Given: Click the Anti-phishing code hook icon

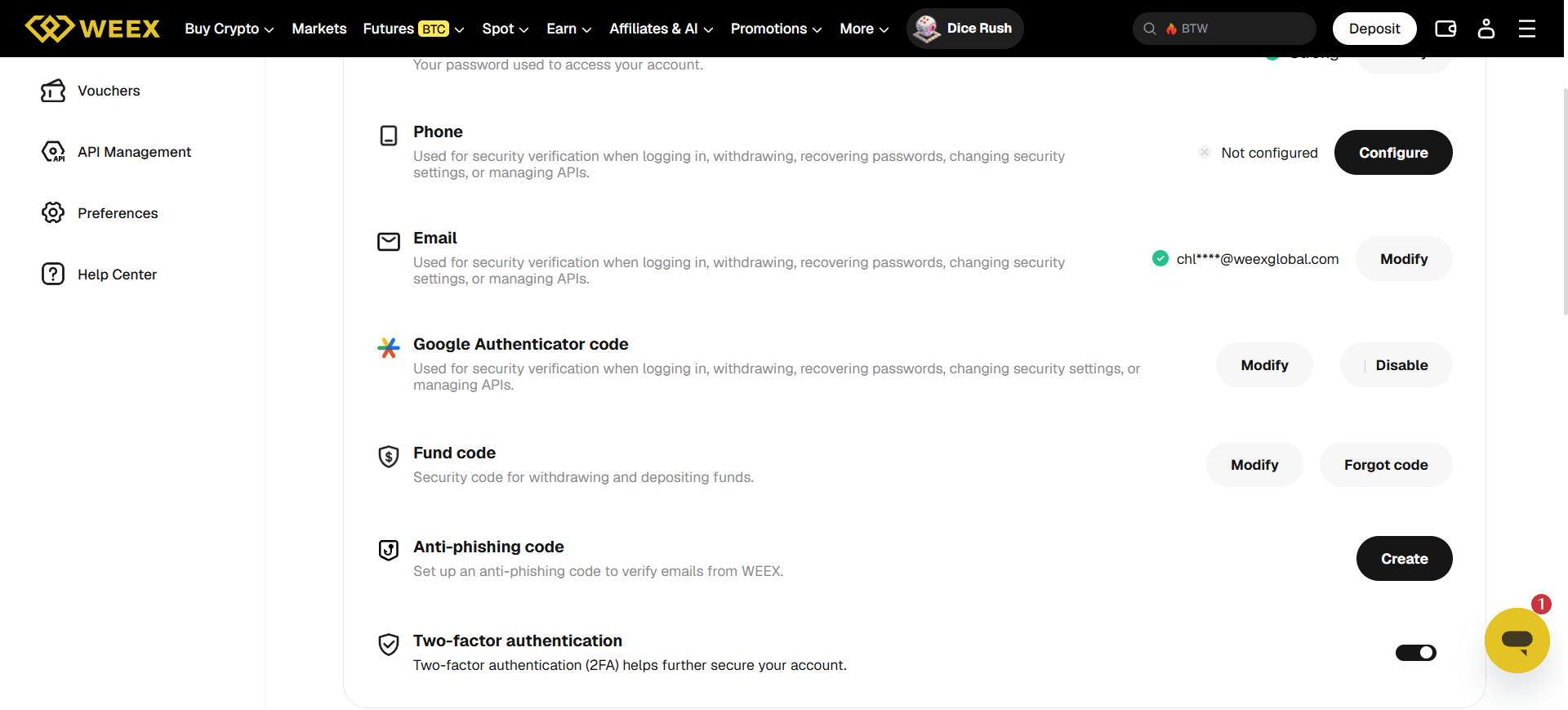Looking at the screenshot, I should coord(389,551).
